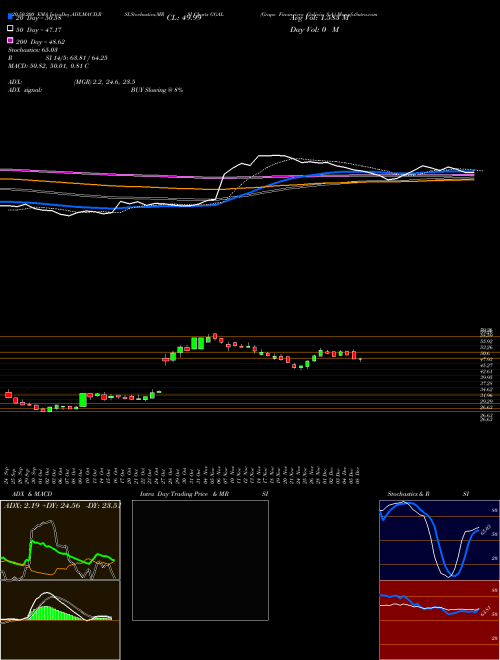
Task: Click the 'ADX signal:' label
Action: point(25,90)
